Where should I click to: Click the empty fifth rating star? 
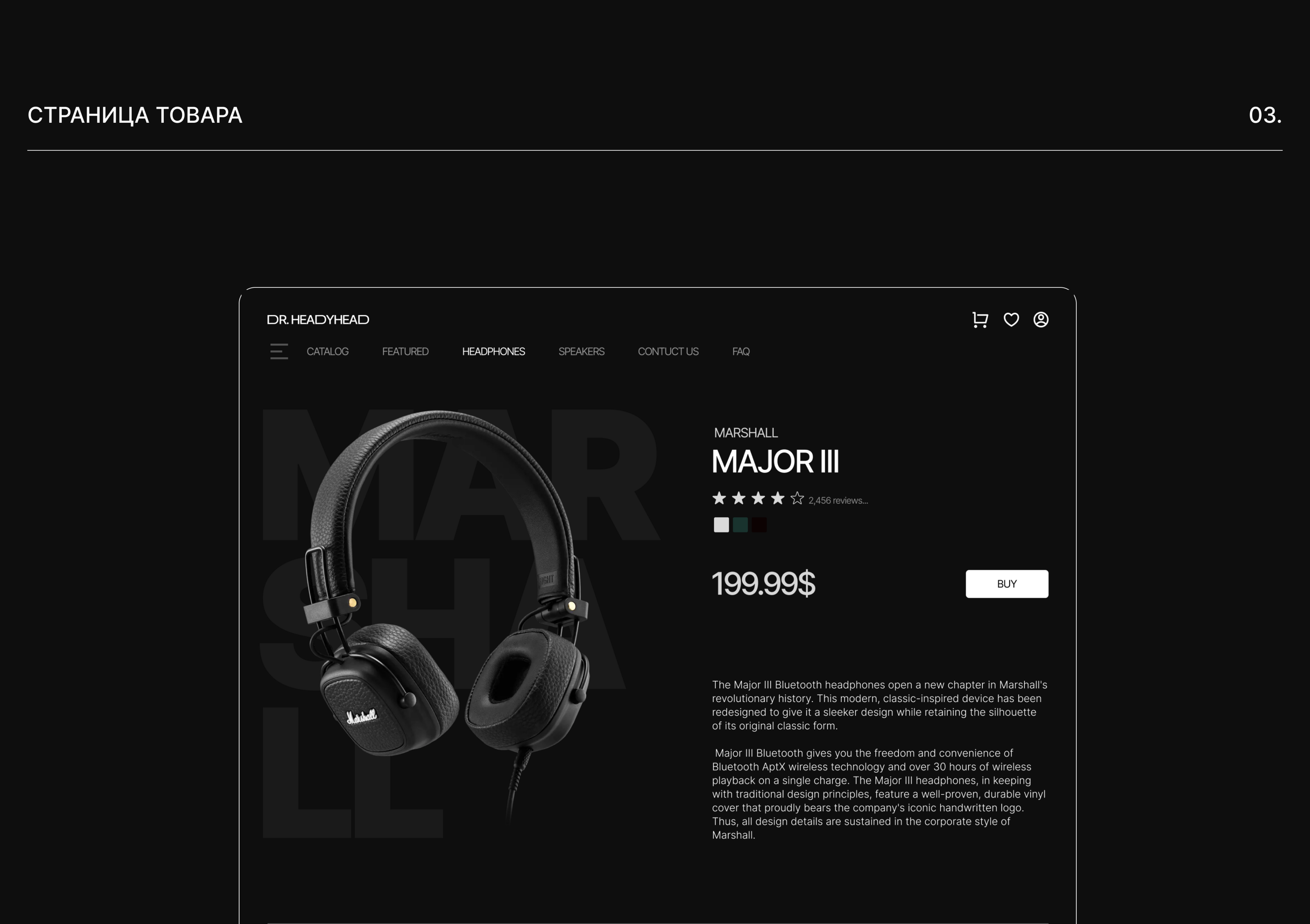click(797, 498)
